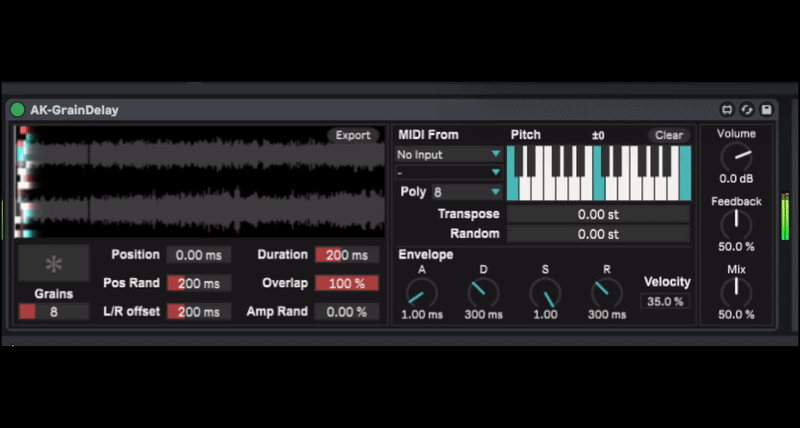Image resolution: width=800 pixels, height=428 pixels.
Task: Click the Overlap percentage slider
Action: (347, 283)
